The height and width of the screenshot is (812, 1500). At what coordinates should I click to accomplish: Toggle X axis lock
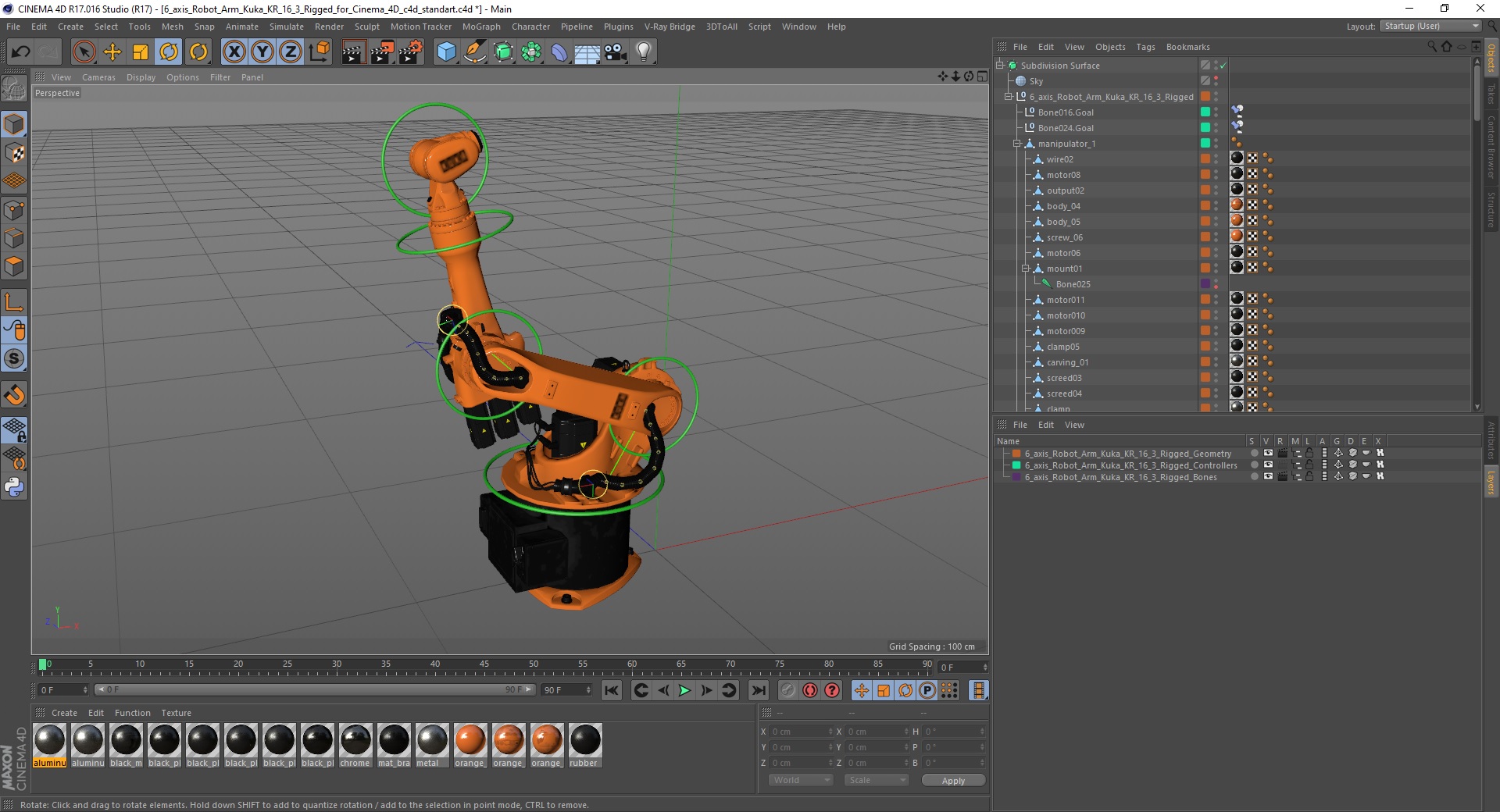(x=234, y=52)
